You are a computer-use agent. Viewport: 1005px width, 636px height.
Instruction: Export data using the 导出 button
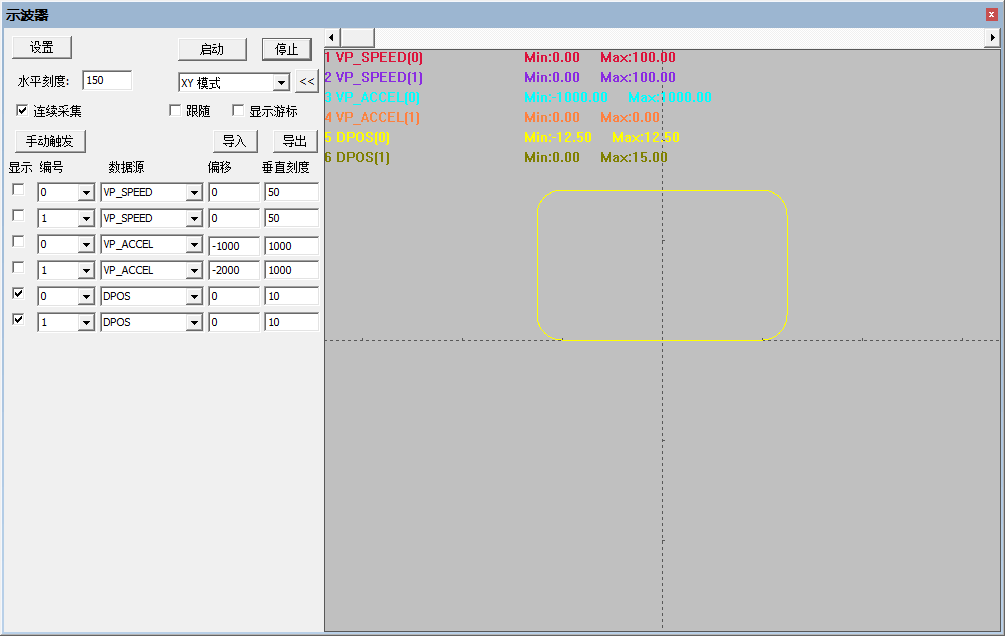295,140
